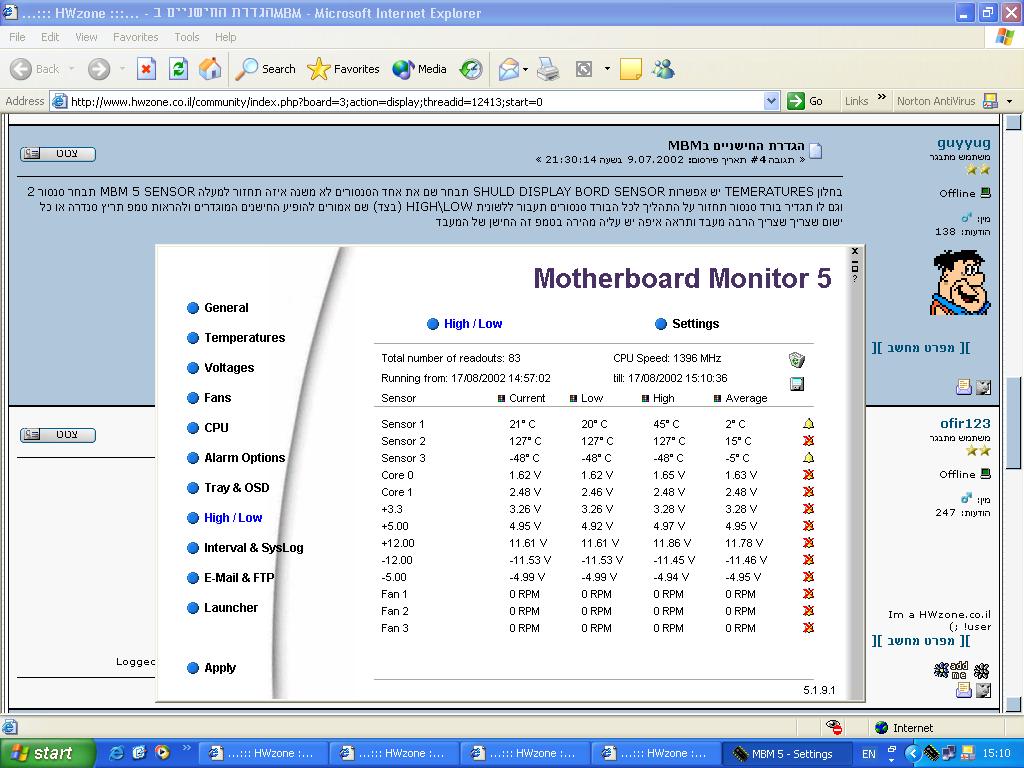Open the Fans section
Image resolution: width=1024 pixels, height=768 pixels.
pos(209,398)
